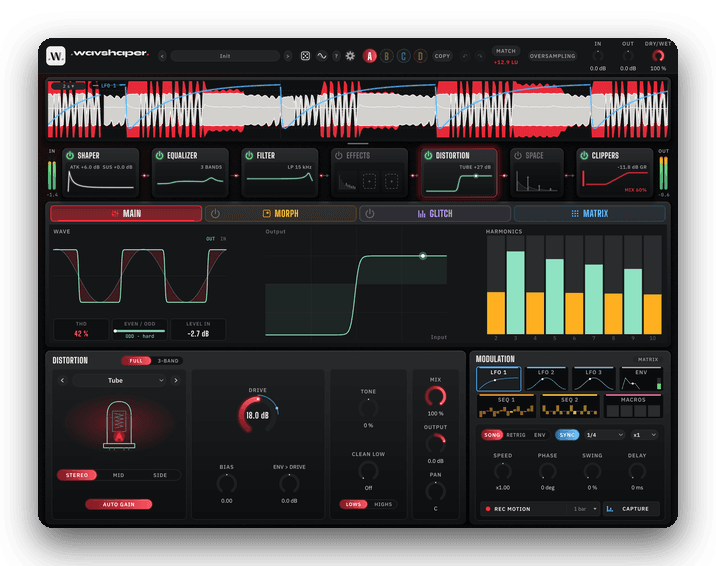
Task: Toggle Distortion module power
Action: 428,156
